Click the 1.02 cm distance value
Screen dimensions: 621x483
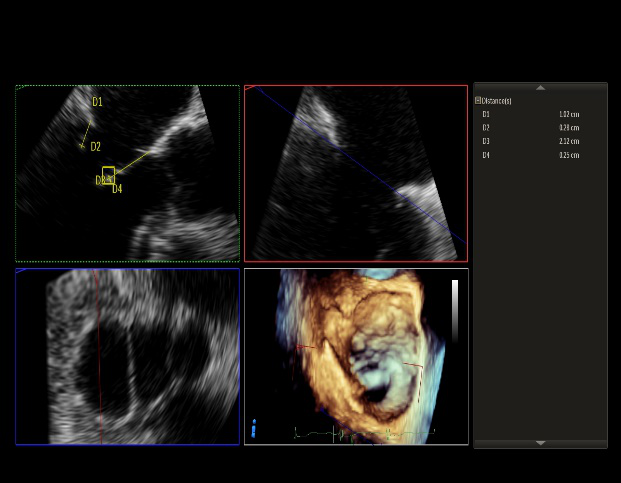coord(569,114)
